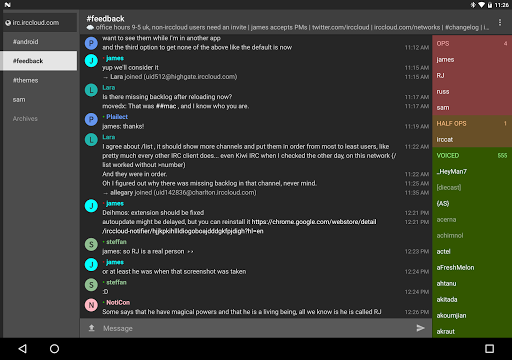Switch to the #themes channel
512x360 pixels.
[x=40, y=80]
